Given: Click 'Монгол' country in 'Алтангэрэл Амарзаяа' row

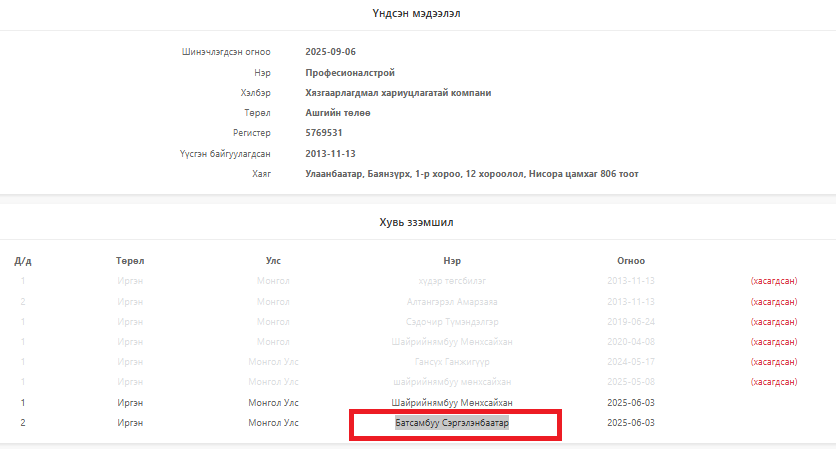Looking at the screenshot, I should pos(273,302).
